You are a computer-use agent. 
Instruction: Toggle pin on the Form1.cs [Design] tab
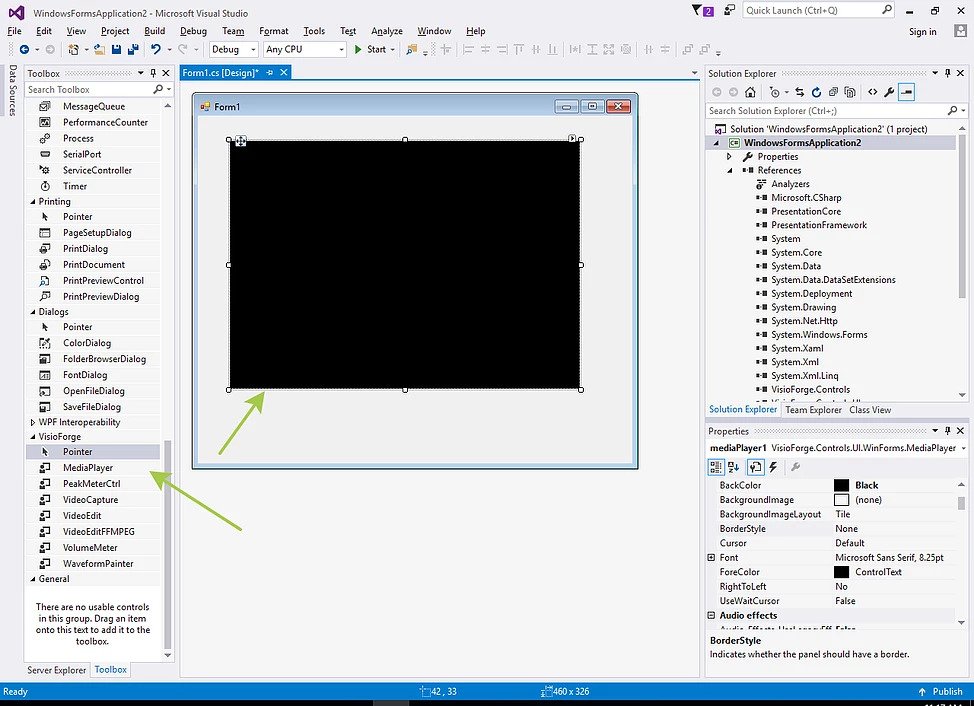click(x=270, y=73)
